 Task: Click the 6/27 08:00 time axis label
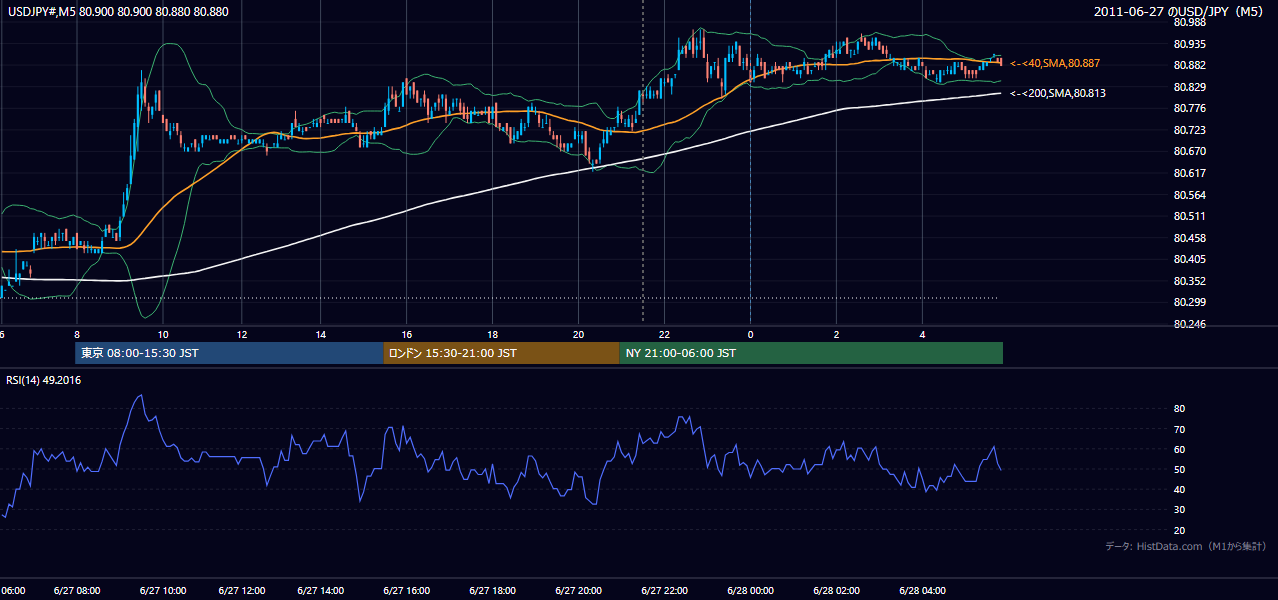(76, 590)
